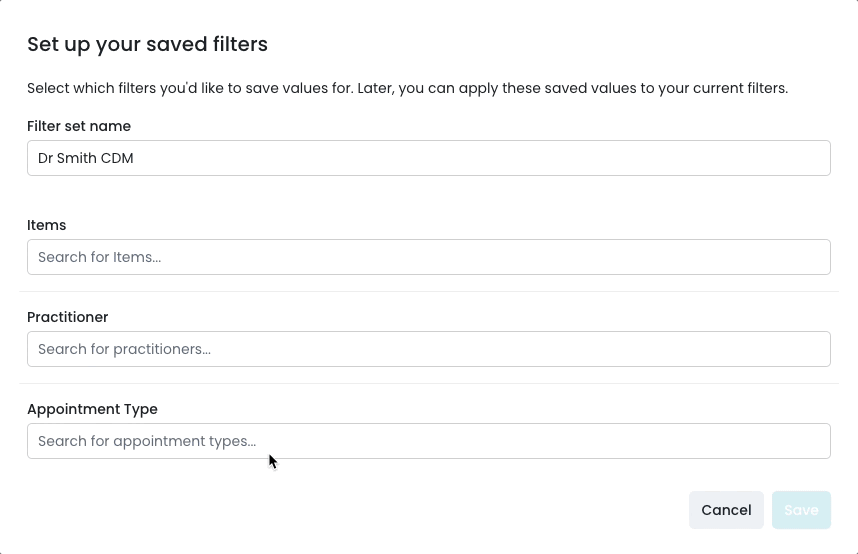Click the right end of the Filter set name box

[x=815, y=158]
